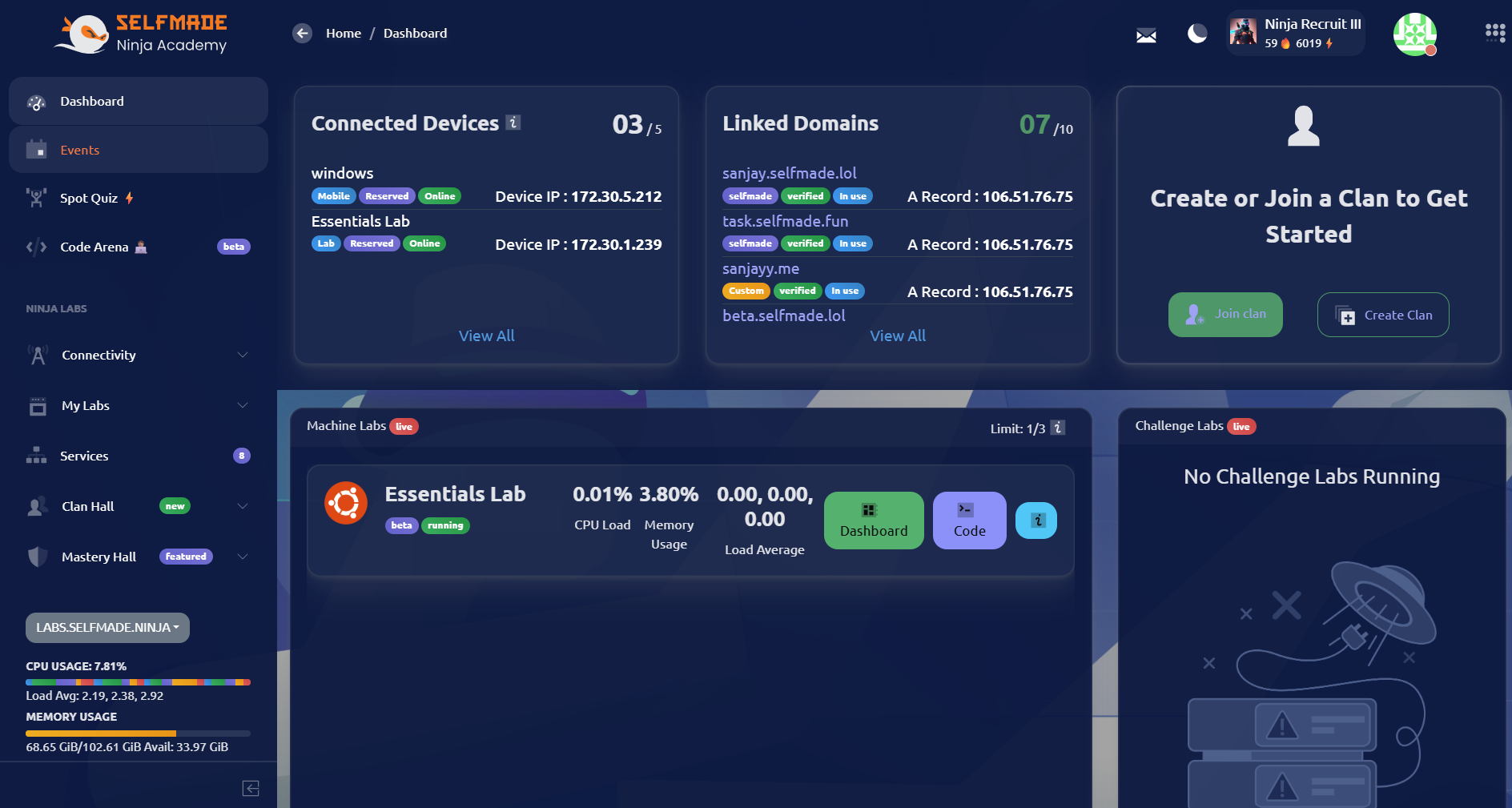Expand the Connectivity section

point(138,355)
